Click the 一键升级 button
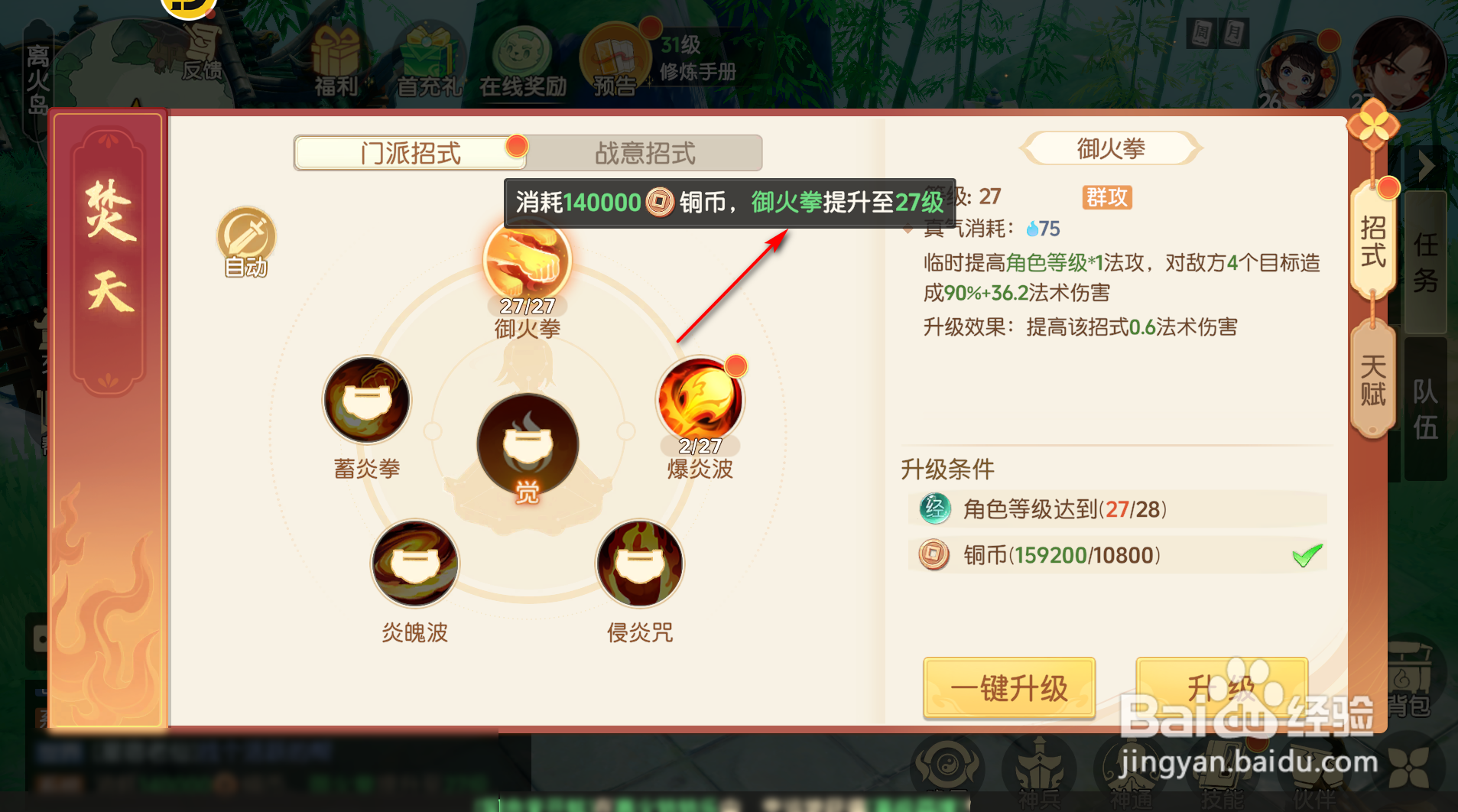The image size is (1458, 812). [1009, 687]
